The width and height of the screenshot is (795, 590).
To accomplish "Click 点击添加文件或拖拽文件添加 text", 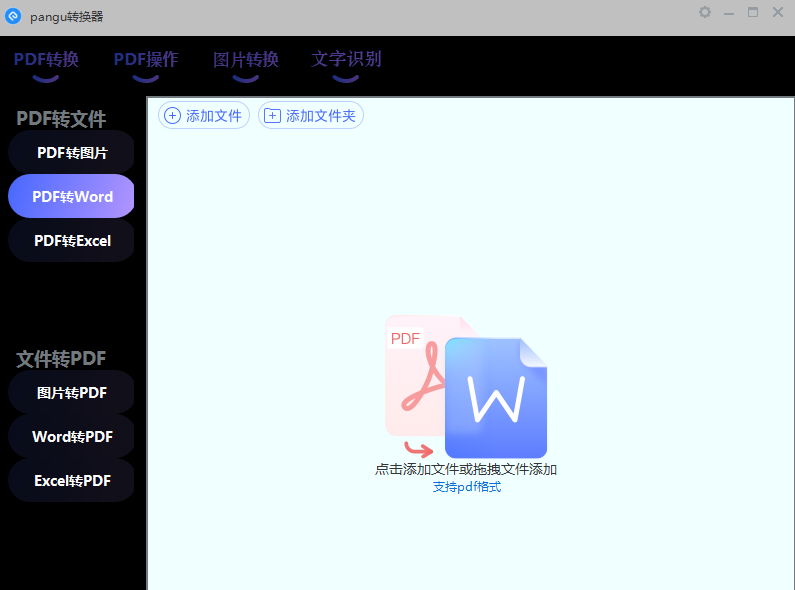I will [x=465, y=469].
